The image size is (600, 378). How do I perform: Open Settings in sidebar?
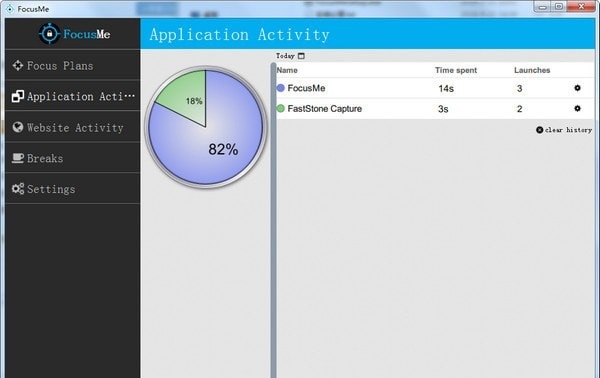click(73, 189)
